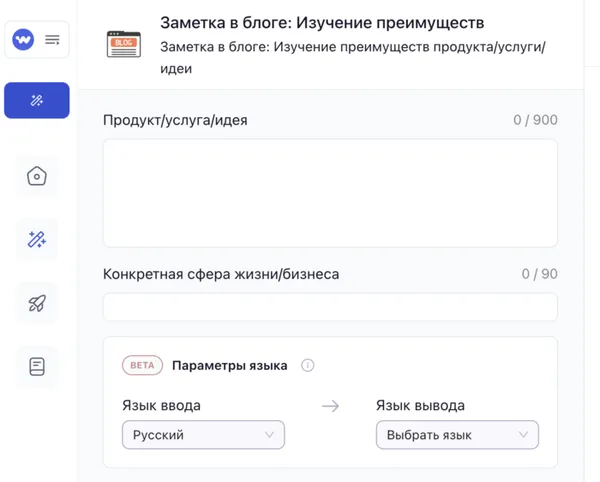Viewport: 600px width, 482px height.
Task: Open the Русский input language dropdown
Action: [x=203, y=435]
